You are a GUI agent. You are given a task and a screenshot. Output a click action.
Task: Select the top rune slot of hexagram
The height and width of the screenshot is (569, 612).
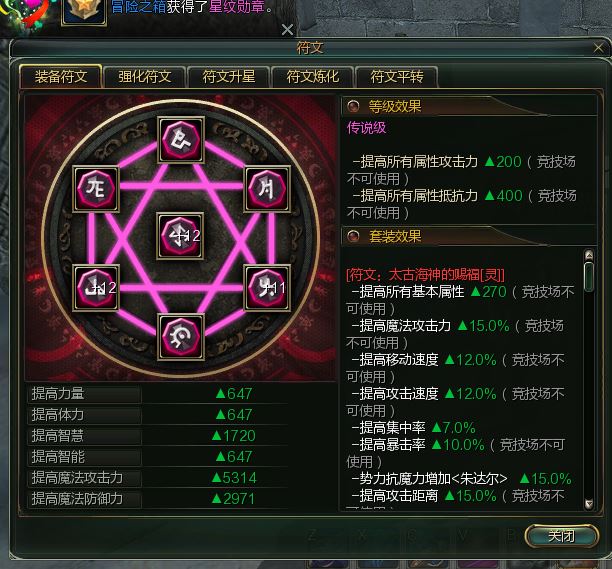[181, 140]
